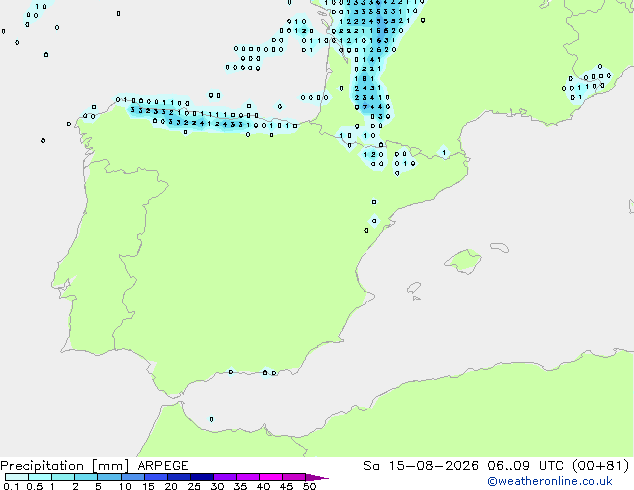Click the '25' legend scale label

pyautogui.click(x=194, y=486)
